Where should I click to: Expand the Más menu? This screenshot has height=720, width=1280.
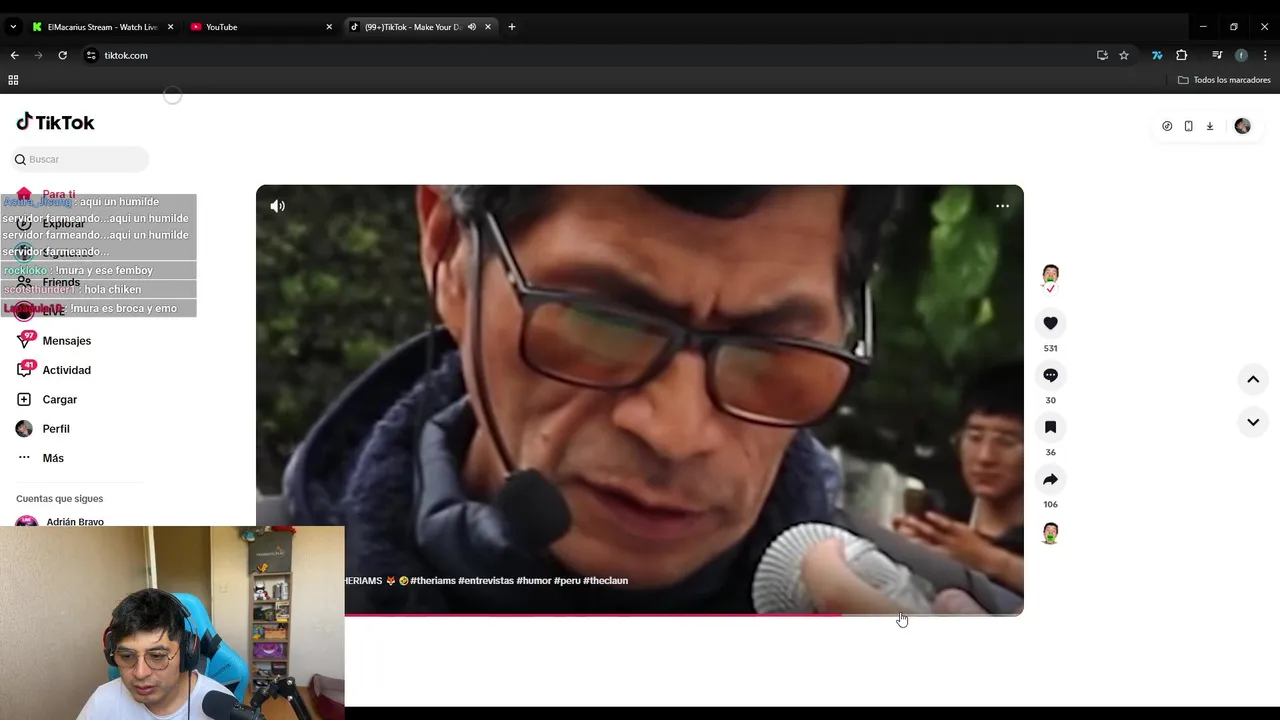(53, 458)
